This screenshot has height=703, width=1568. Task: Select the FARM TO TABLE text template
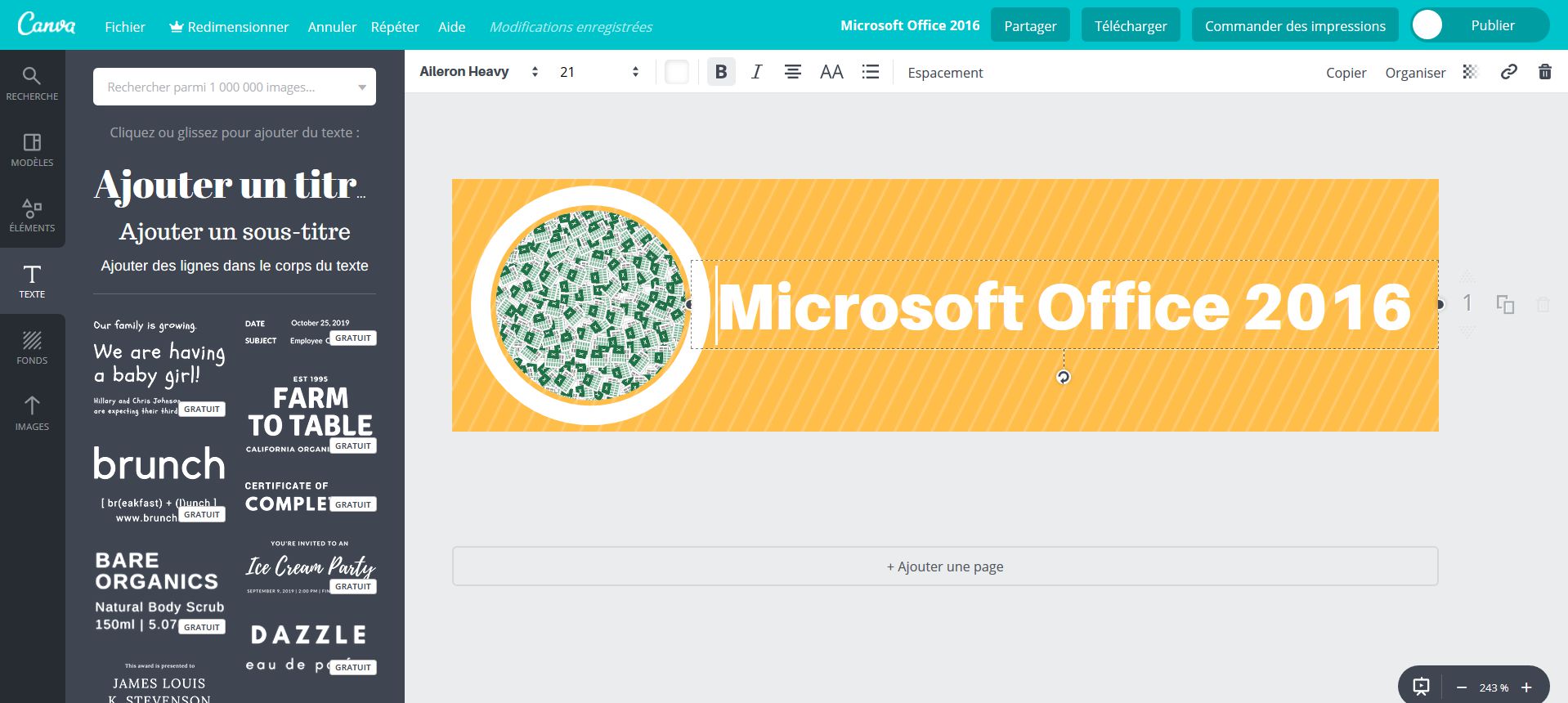coord(311,413)
